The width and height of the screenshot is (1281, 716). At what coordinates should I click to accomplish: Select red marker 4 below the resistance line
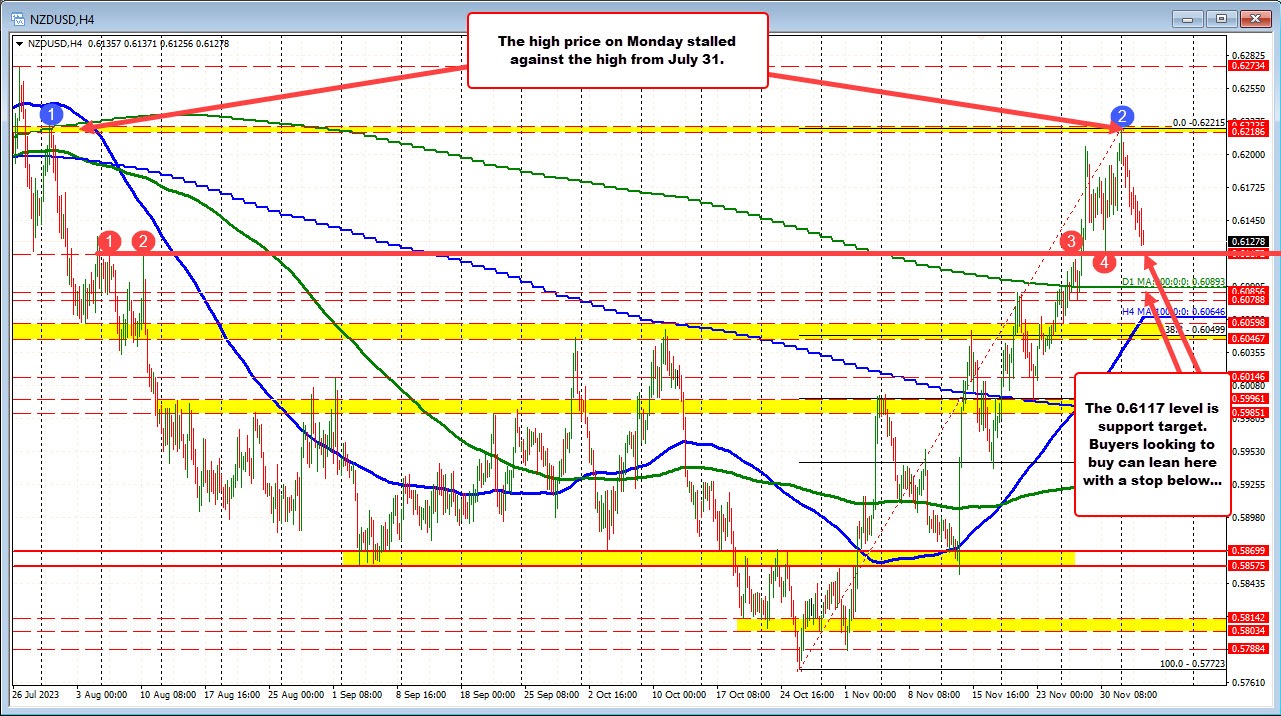point(1105,263)
